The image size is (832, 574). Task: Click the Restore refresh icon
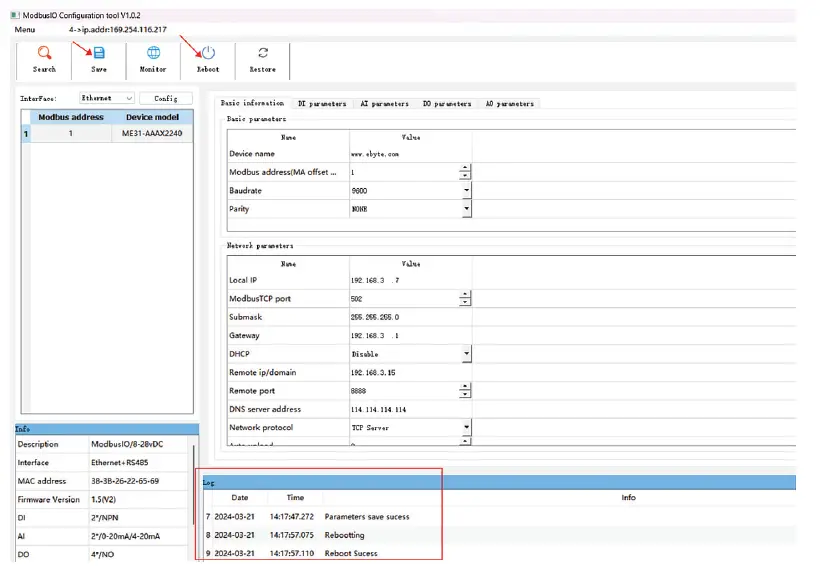pyautogui.click(x=263, y=53)
